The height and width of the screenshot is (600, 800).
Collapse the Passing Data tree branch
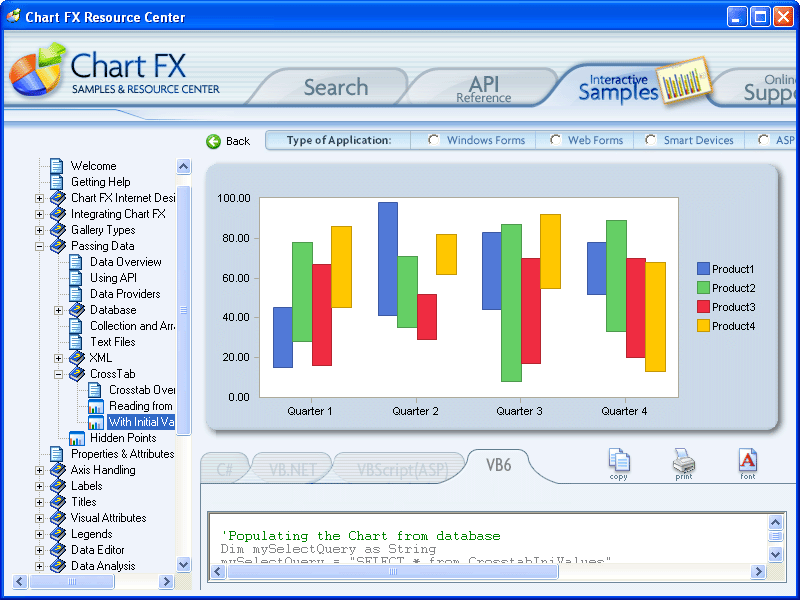[x=37, y=246]
